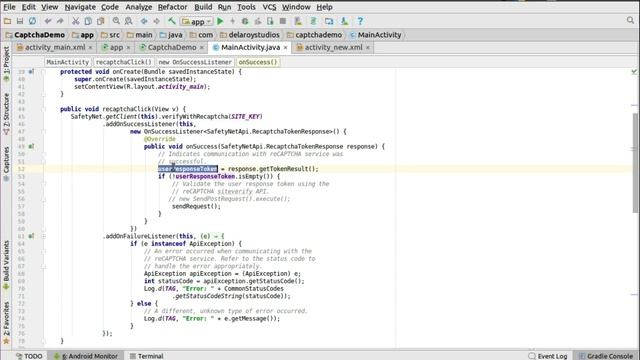Toggle the TODO tool window
The height and width of the screenshot is (360, 640).
[x=29, y=356]
